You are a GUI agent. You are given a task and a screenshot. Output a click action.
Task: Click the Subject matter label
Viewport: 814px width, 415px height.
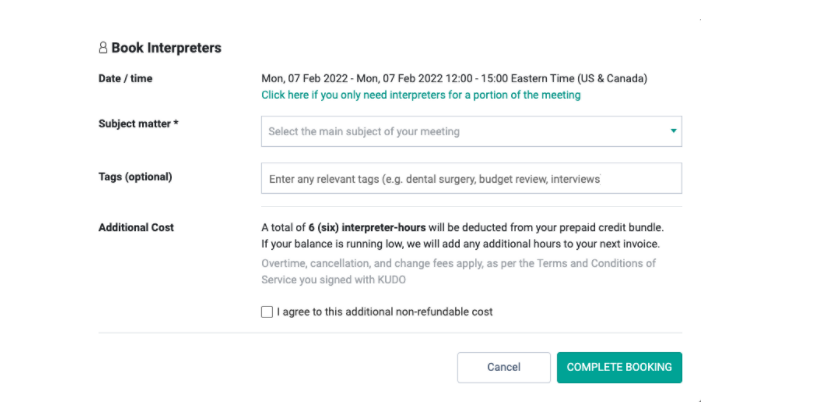click(x=134, y=124)
